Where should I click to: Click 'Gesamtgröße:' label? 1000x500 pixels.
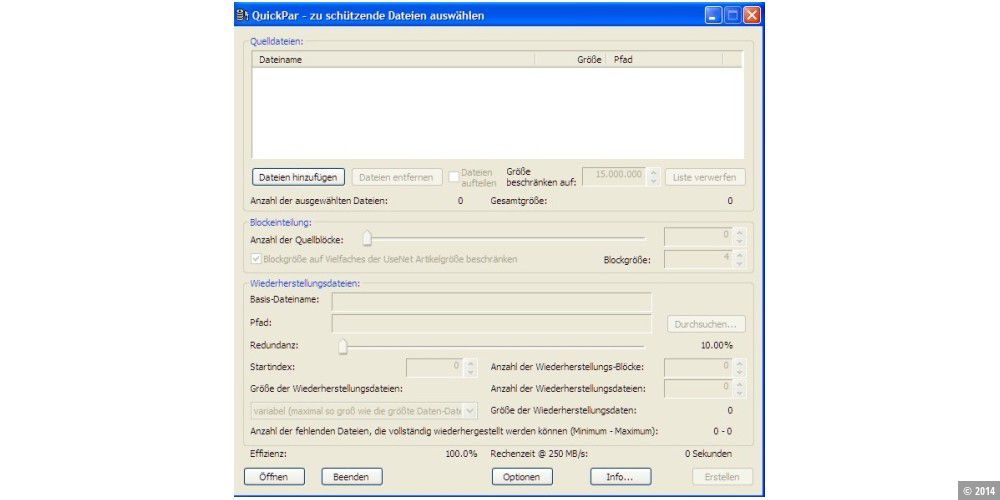tap(519, 201)
